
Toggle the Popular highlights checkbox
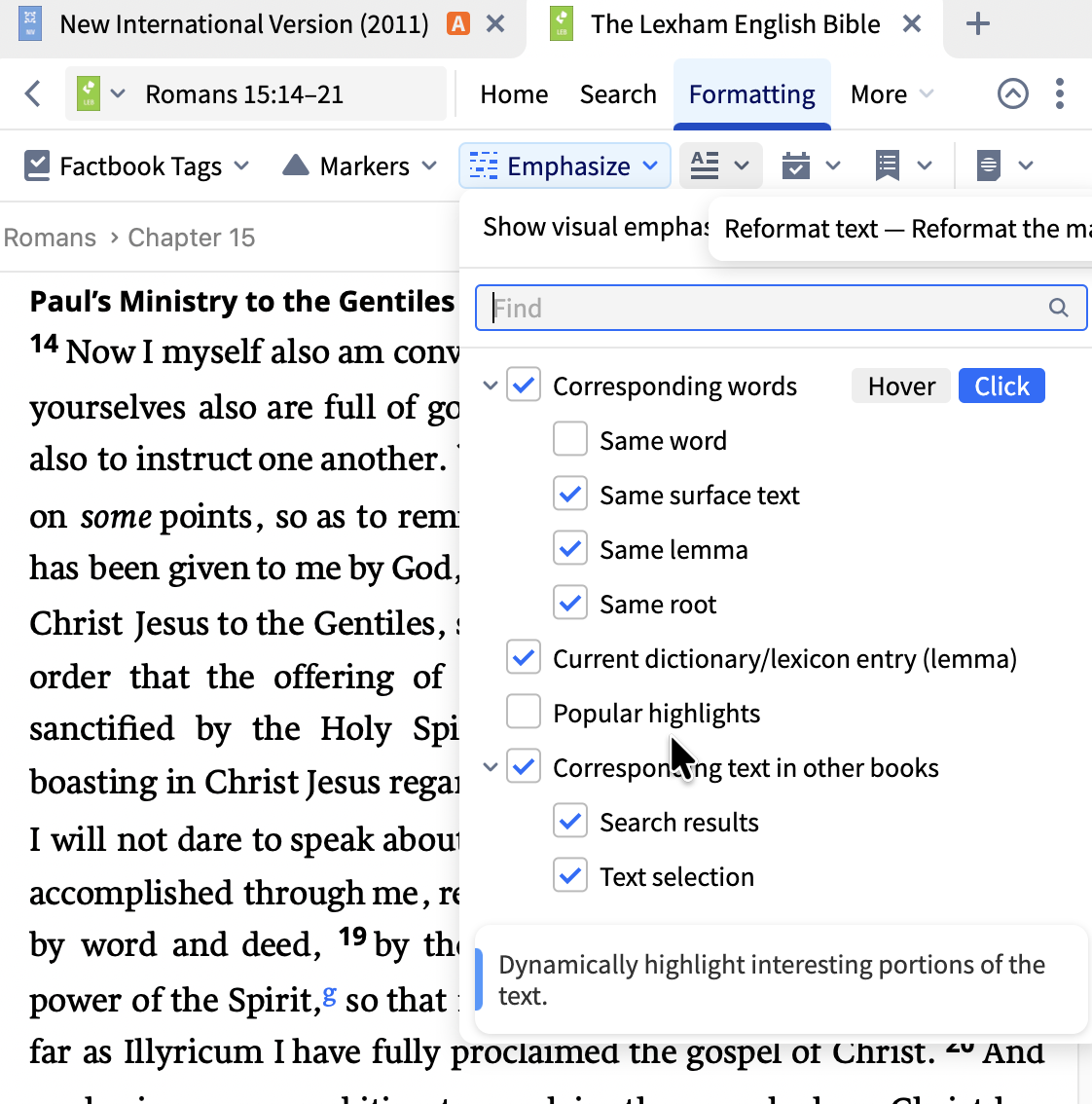click(523, 712)
